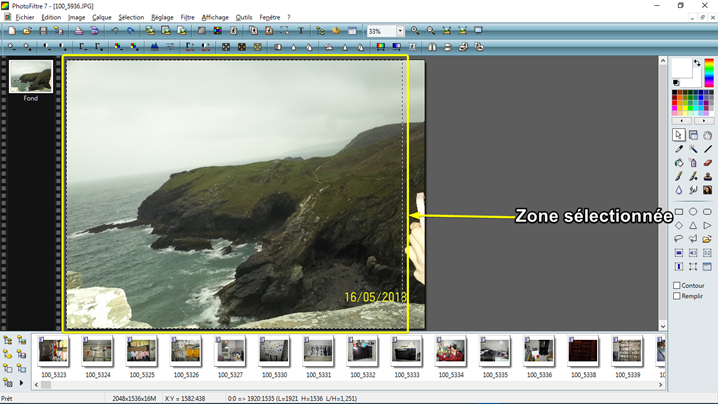Choose the Rectangle selection shape
The height and width of the screenshot is (404, 718).
point(679,212)
